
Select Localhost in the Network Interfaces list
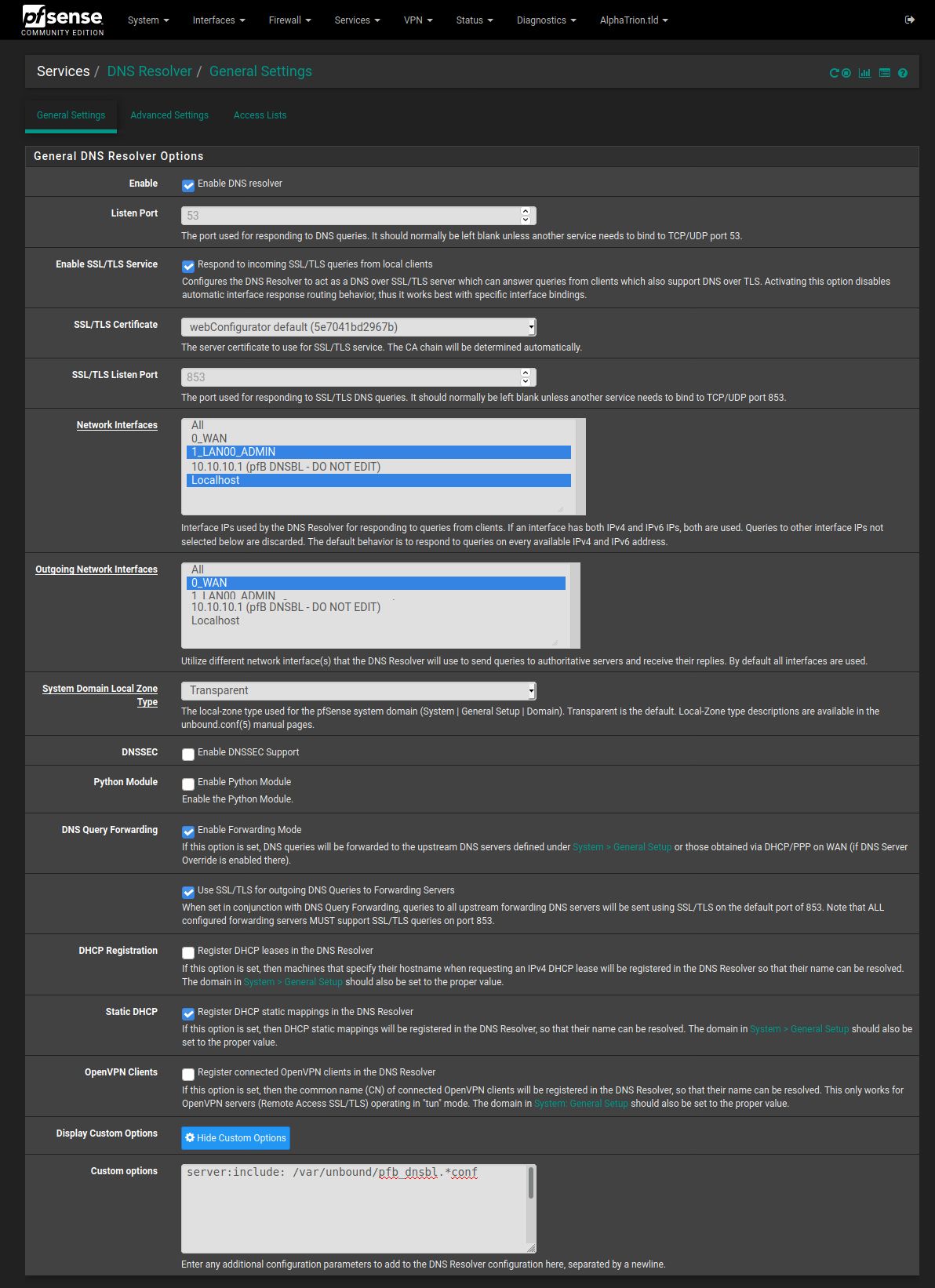tap(379, 480)
